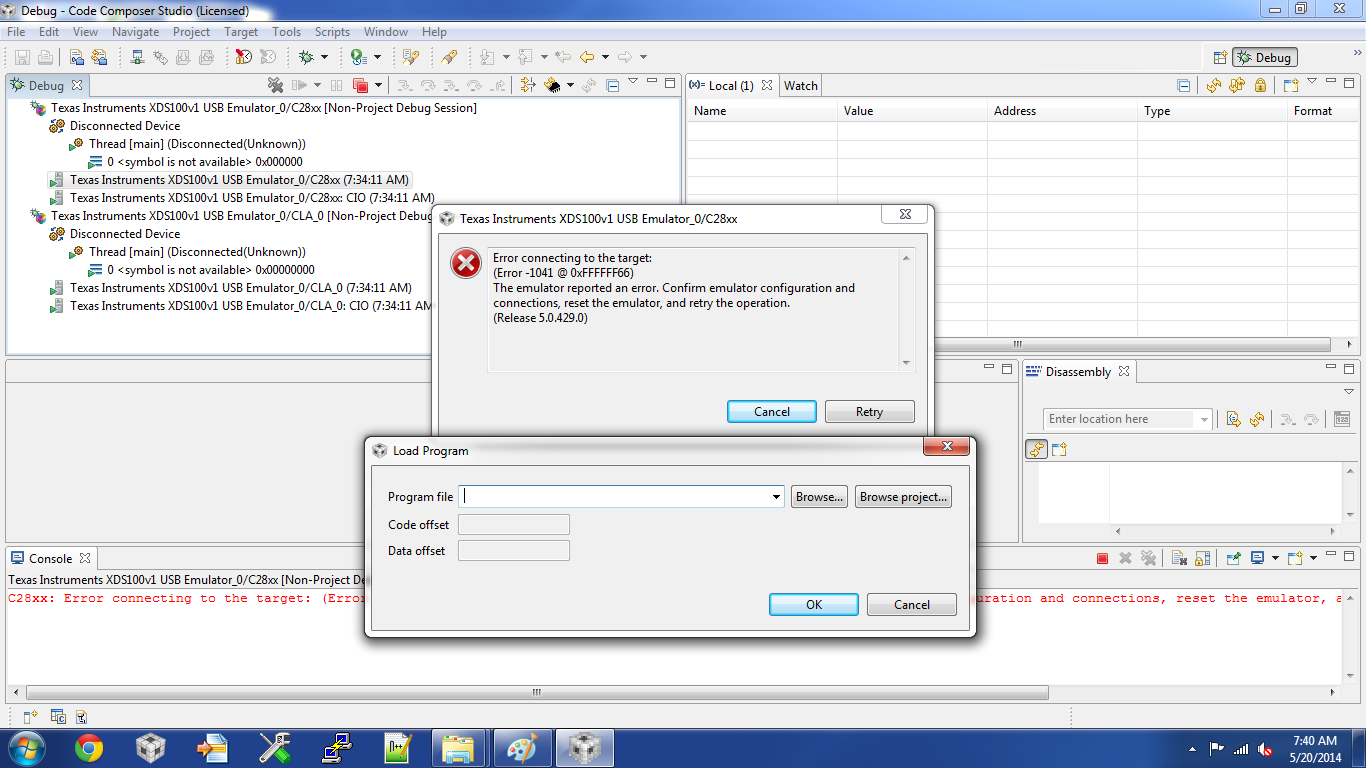1366x768 pixels.
Task: Click the Step Into icon in Debug view
Action: coord(405,86)
